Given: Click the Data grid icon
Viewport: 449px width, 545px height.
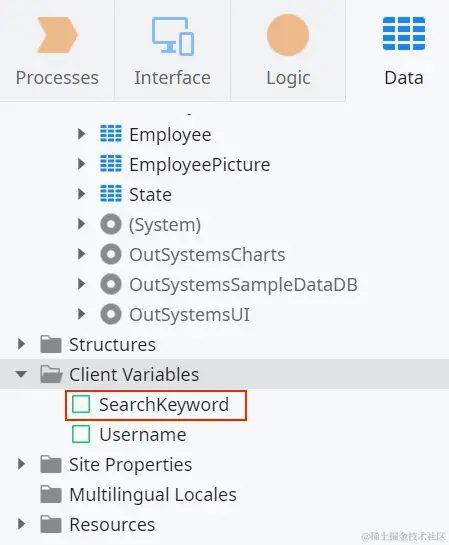Looking at the screenshot, I should [x=404, y=33].
